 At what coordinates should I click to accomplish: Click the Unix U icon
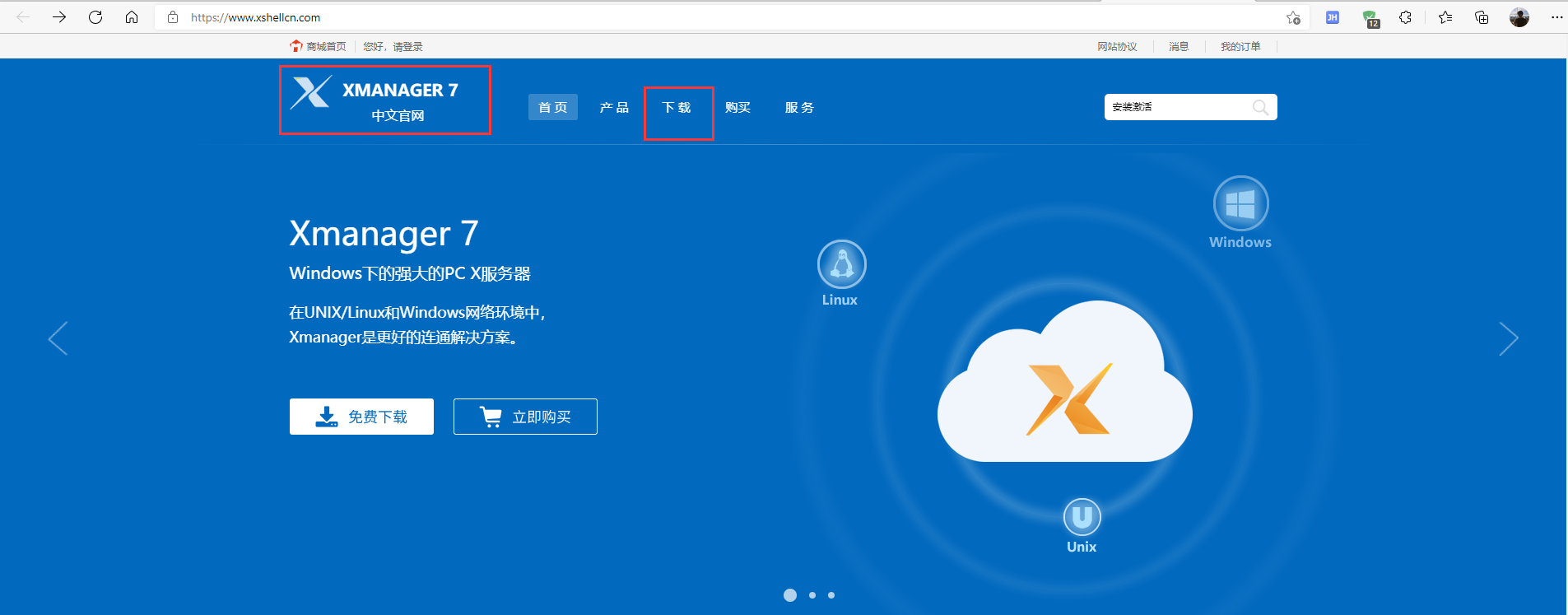click(1082, 517)
